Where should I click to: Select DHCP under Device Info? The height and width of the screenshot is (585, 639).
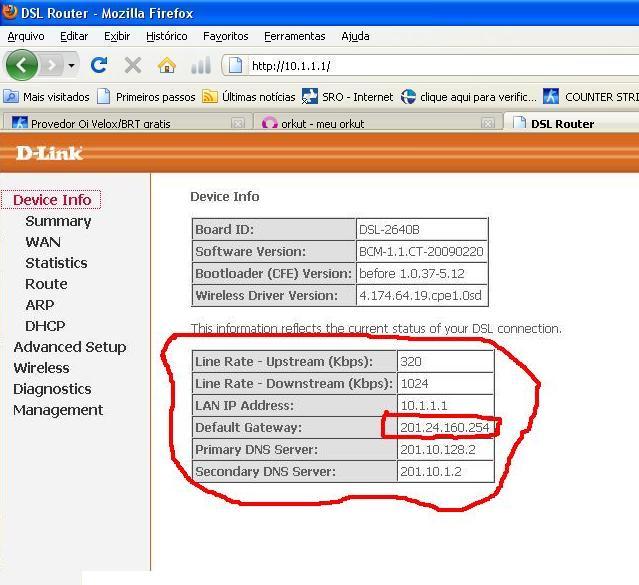click(45, 326)
